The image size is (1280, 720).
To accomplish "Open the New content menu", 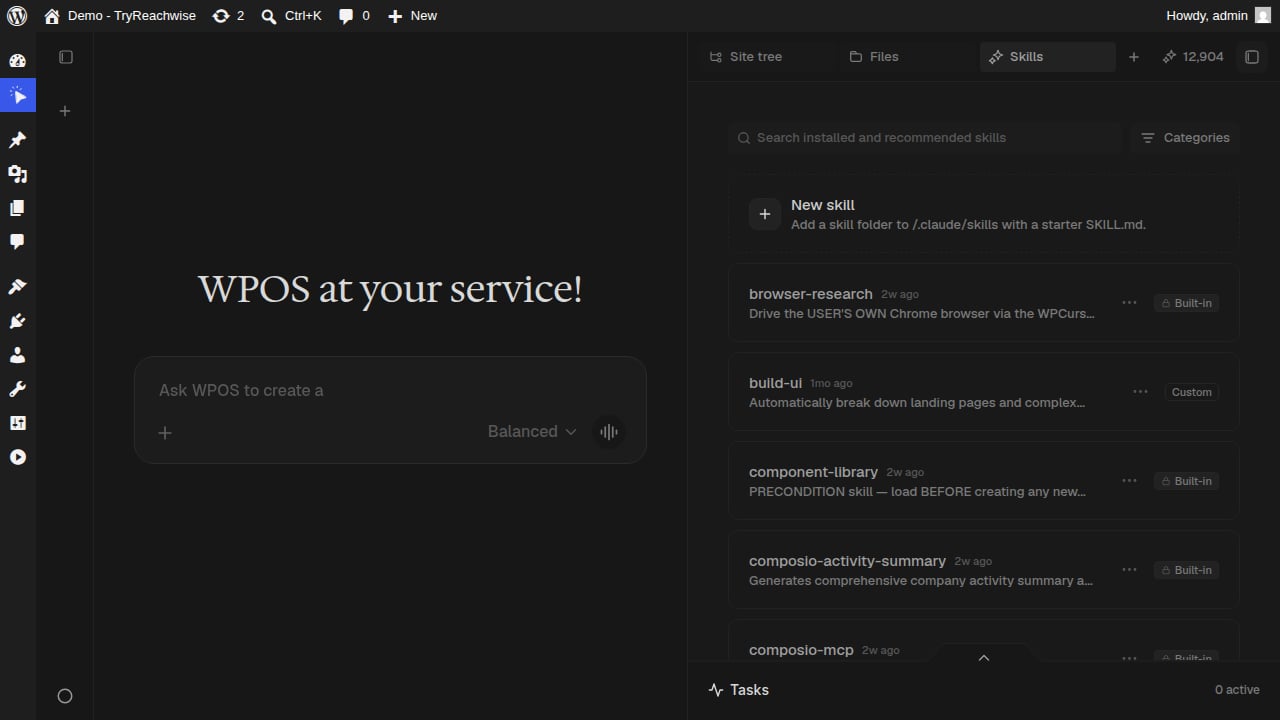I will [x=412, y=16].
